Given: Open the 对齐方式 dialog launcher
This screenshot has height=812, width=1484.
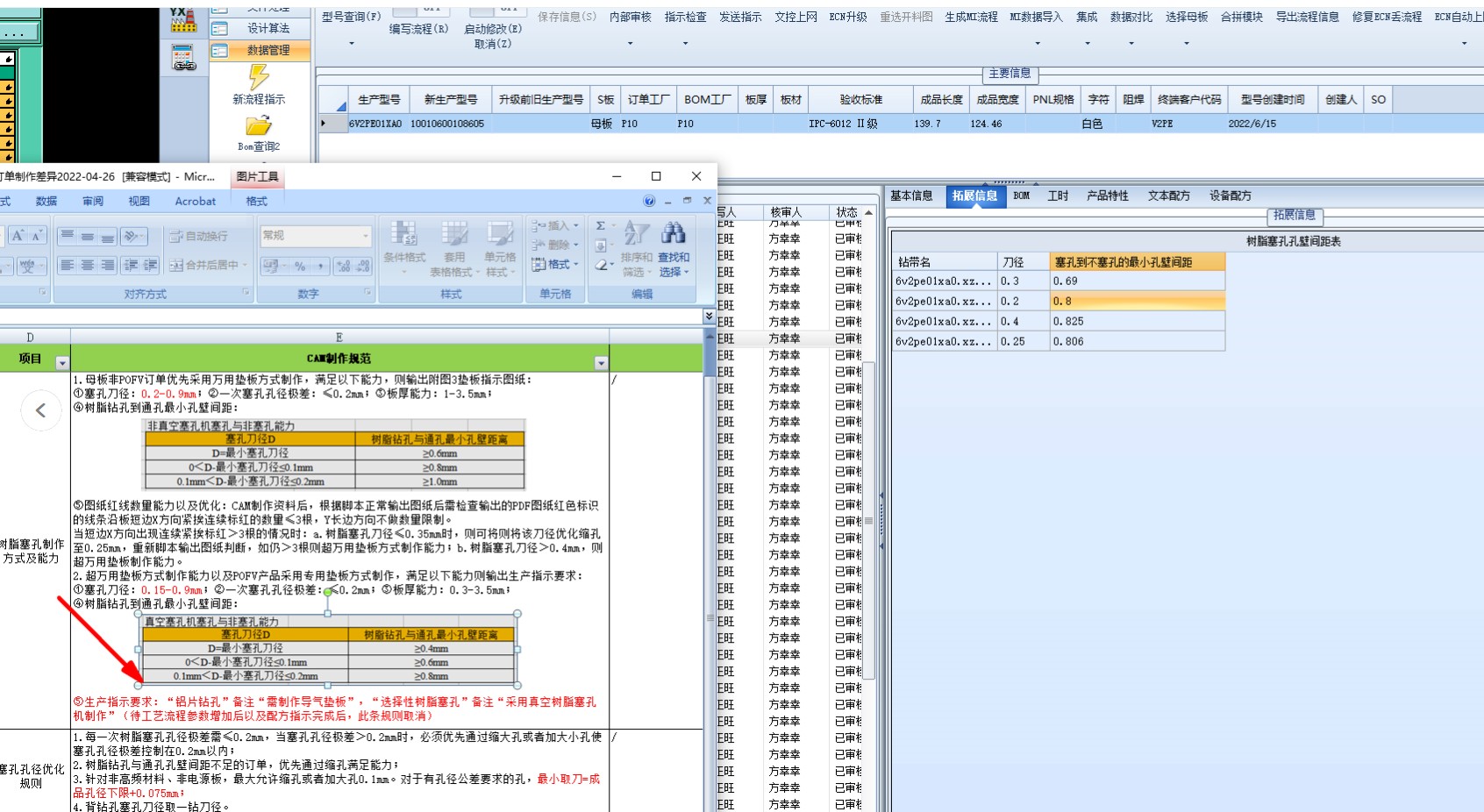Looking at the screenshot, I should click(246, 293).
